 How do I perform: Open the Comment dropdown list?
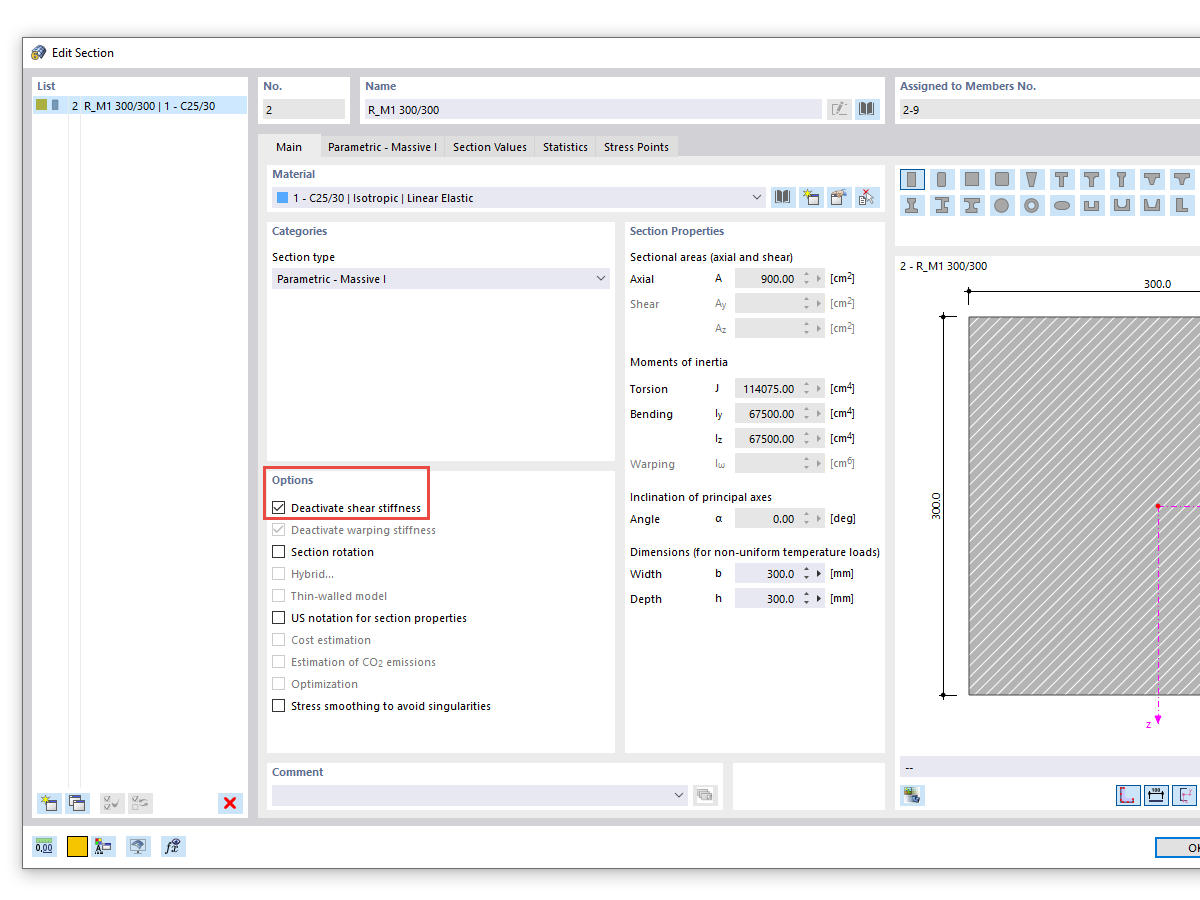(677, 794)
